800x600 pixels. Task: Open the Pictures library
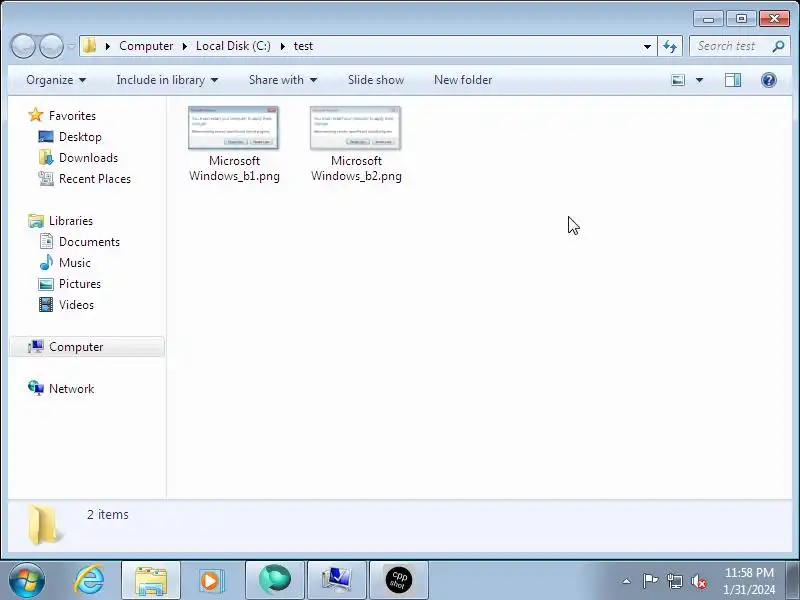point(80,284)
